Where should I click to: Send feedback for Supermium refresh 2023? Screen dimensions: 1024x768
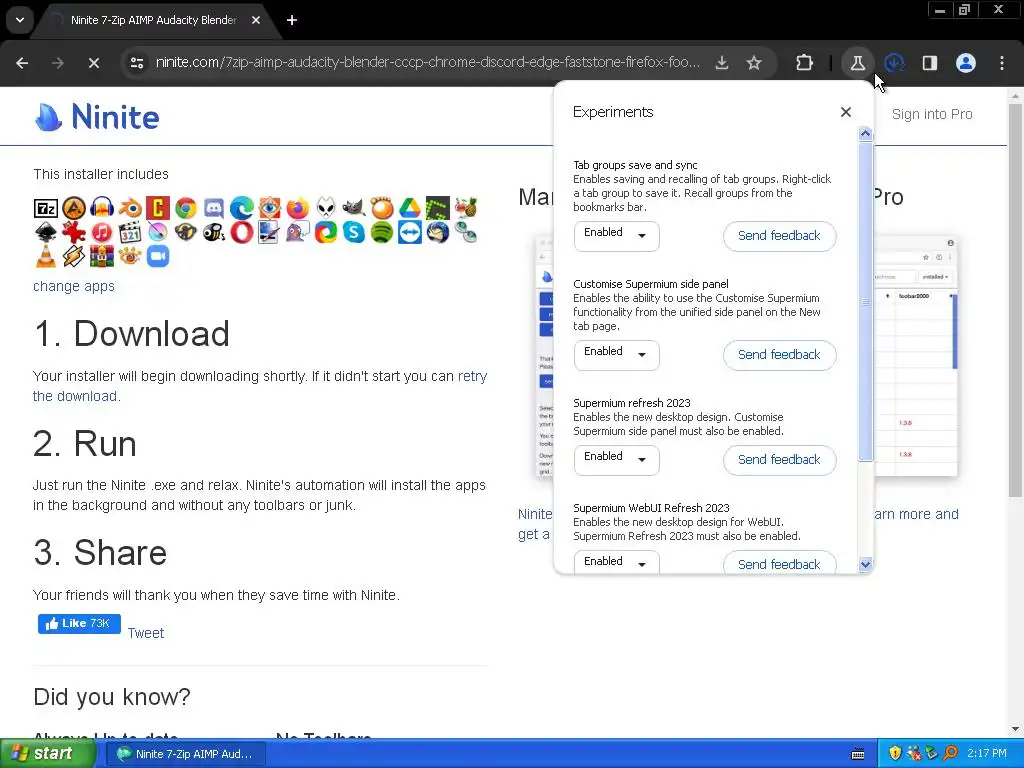coord(779,460)
